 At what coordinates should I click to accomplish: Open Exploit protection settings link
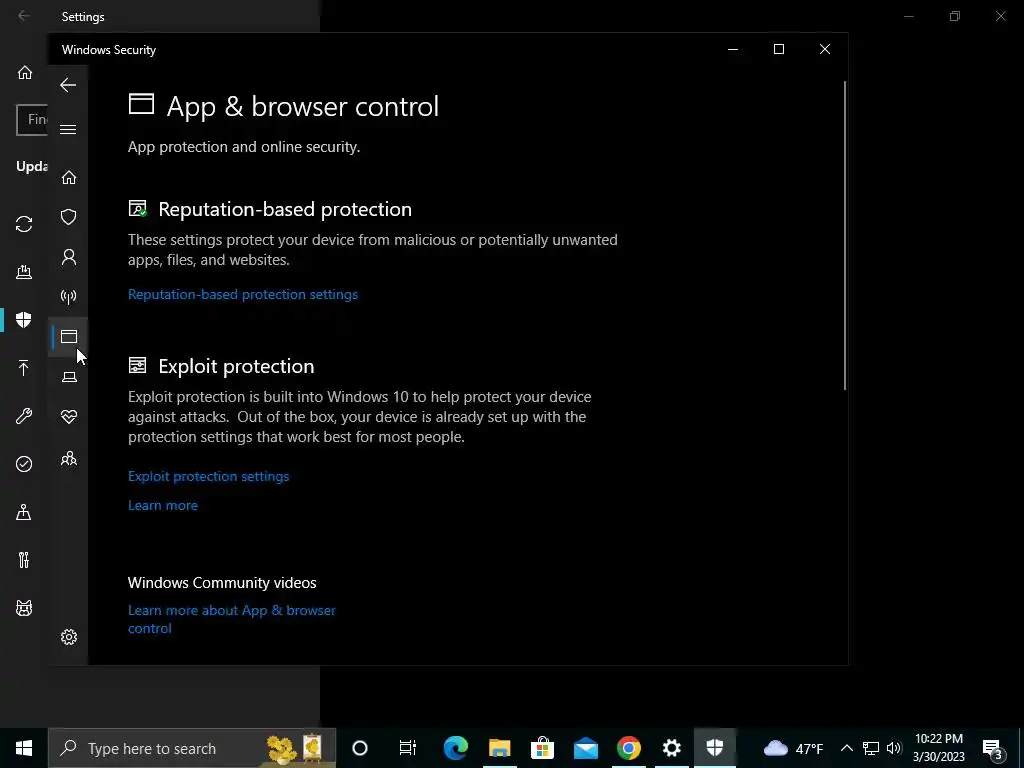(208, 476)
